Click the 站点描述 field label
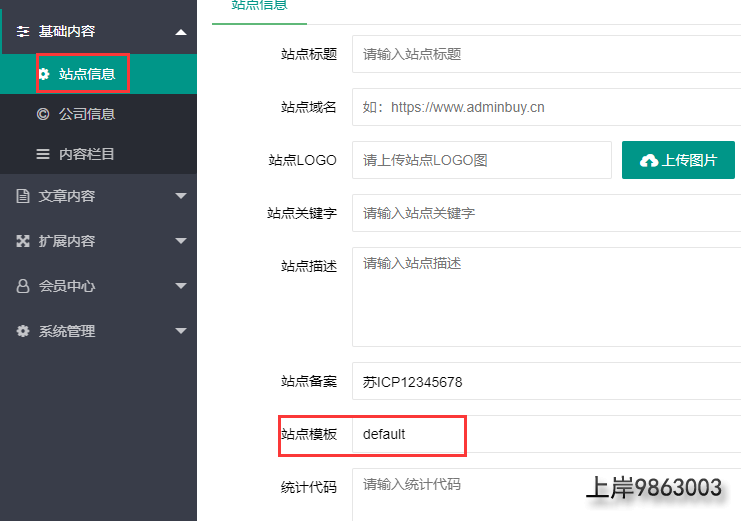 click(309, 266)
